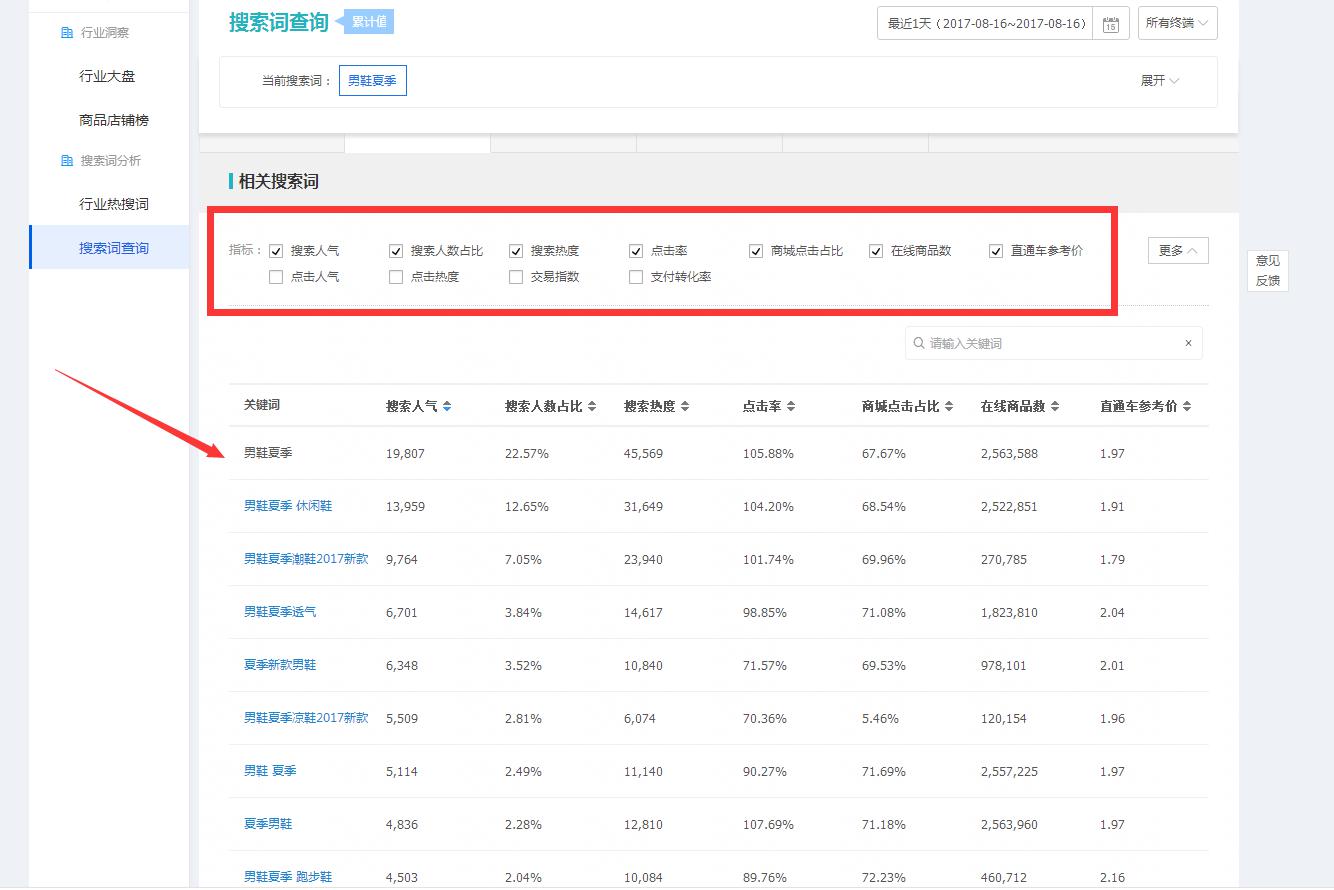Open the calendar date picker icon
Screen dimensions: 1334x890
1113,23
